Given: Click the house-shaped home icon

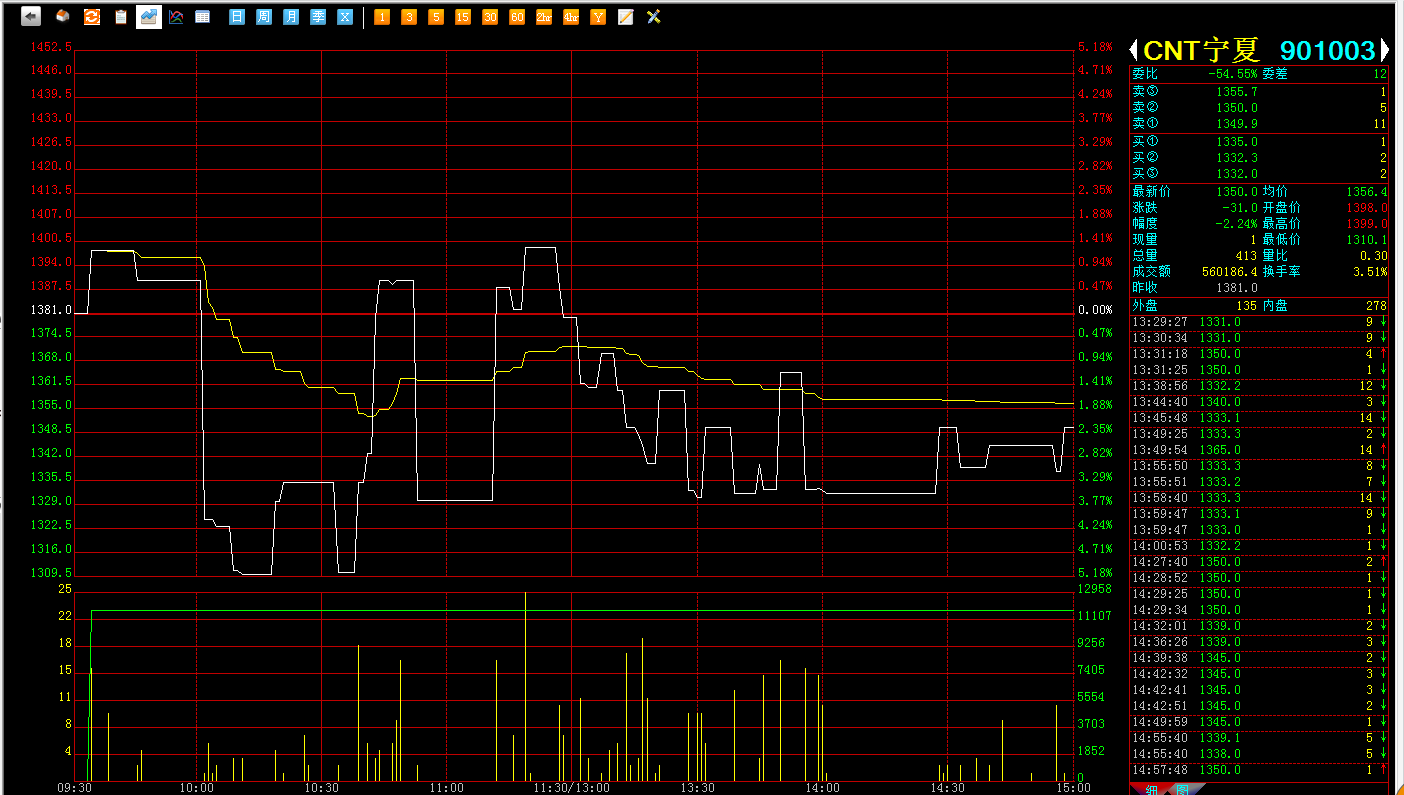Looking at the screenshot, I should [62, 17].
